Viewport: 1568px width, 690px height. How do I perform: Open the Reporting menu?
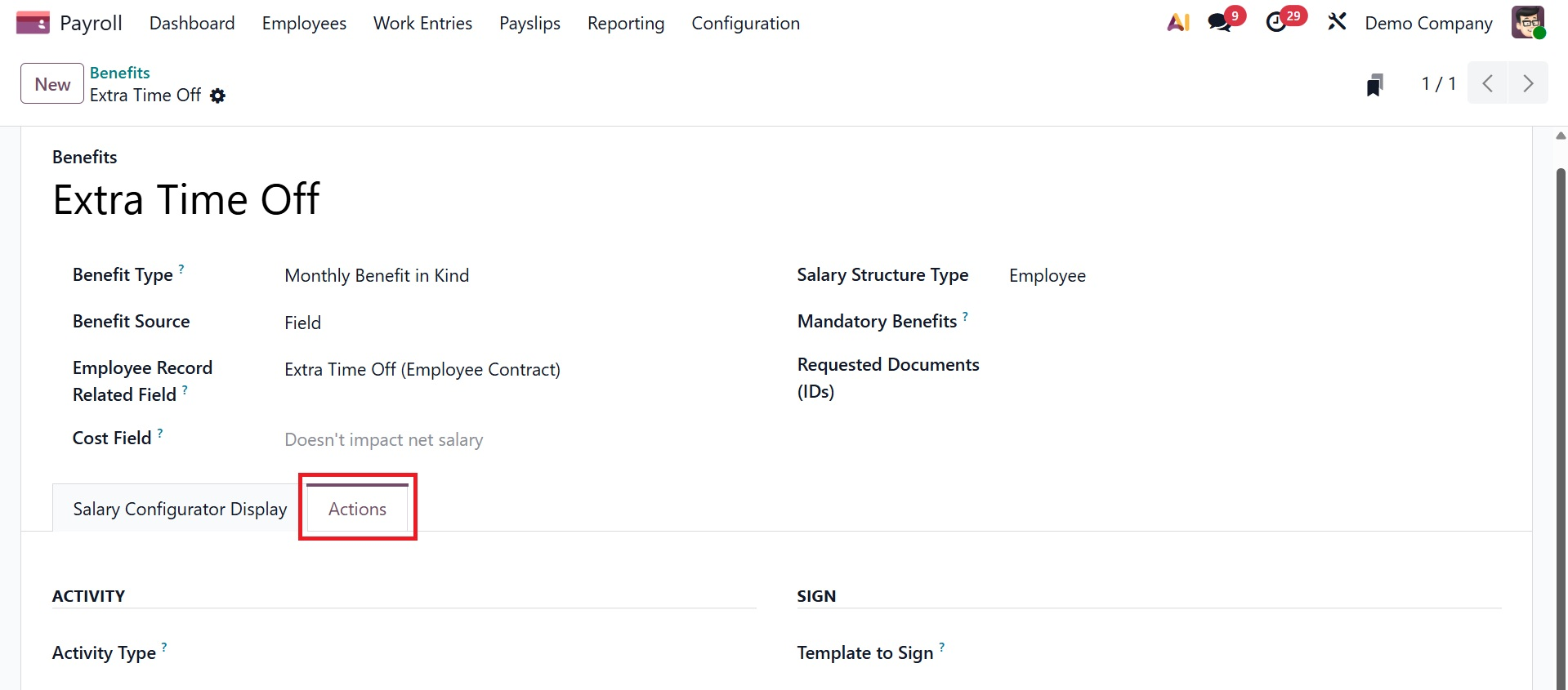625,24
